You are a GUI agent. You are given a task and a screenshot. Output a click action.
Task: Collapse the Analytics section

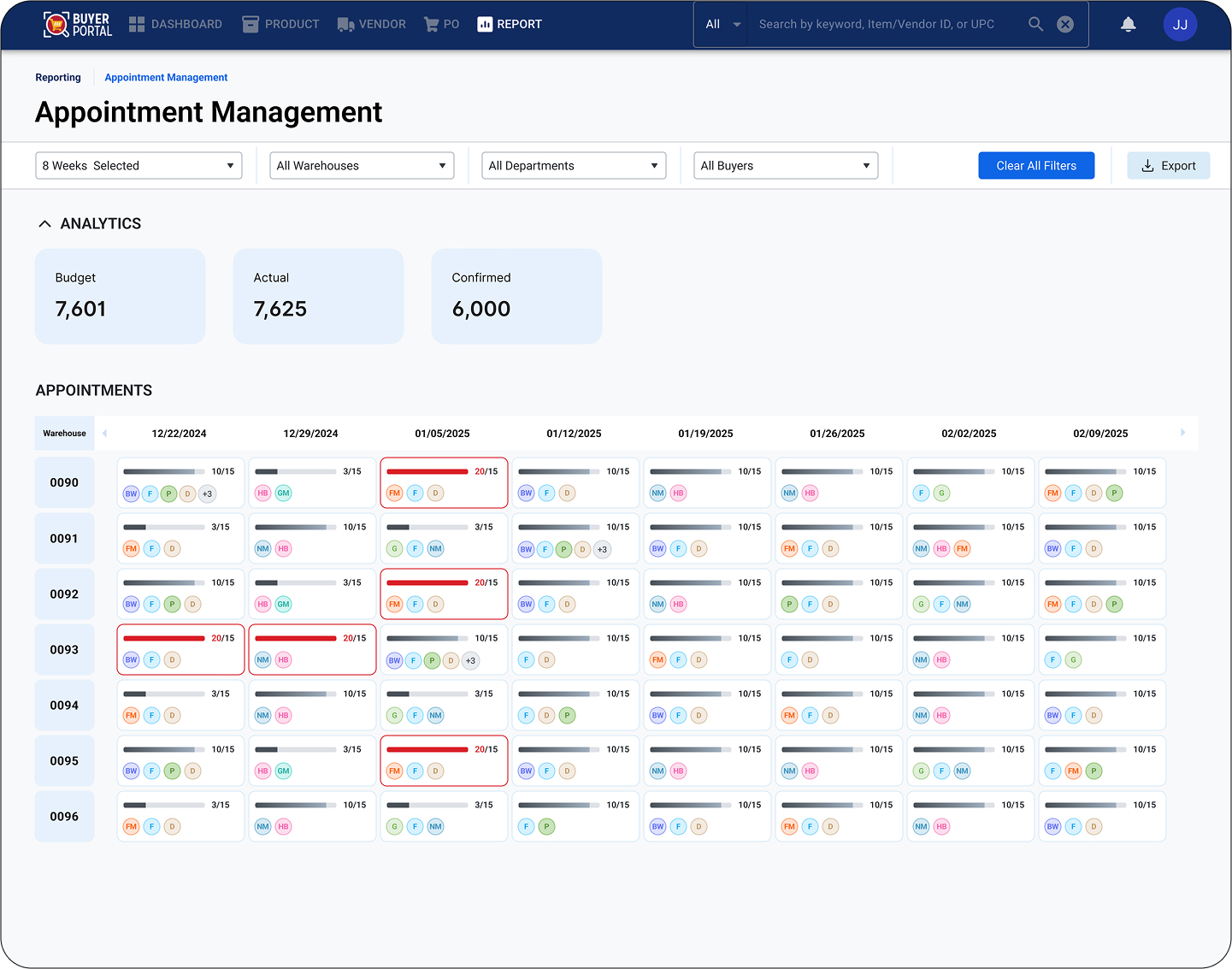45,224
